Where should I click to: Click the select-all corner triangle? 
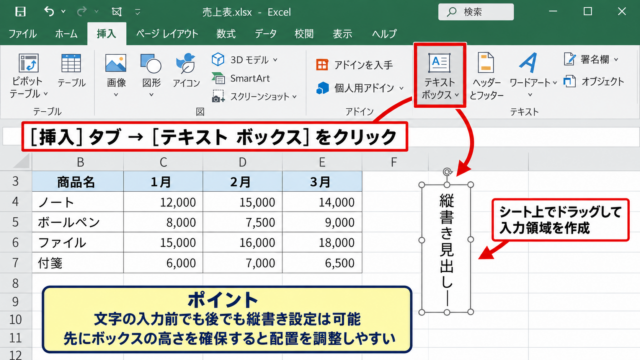click(21, 162)
